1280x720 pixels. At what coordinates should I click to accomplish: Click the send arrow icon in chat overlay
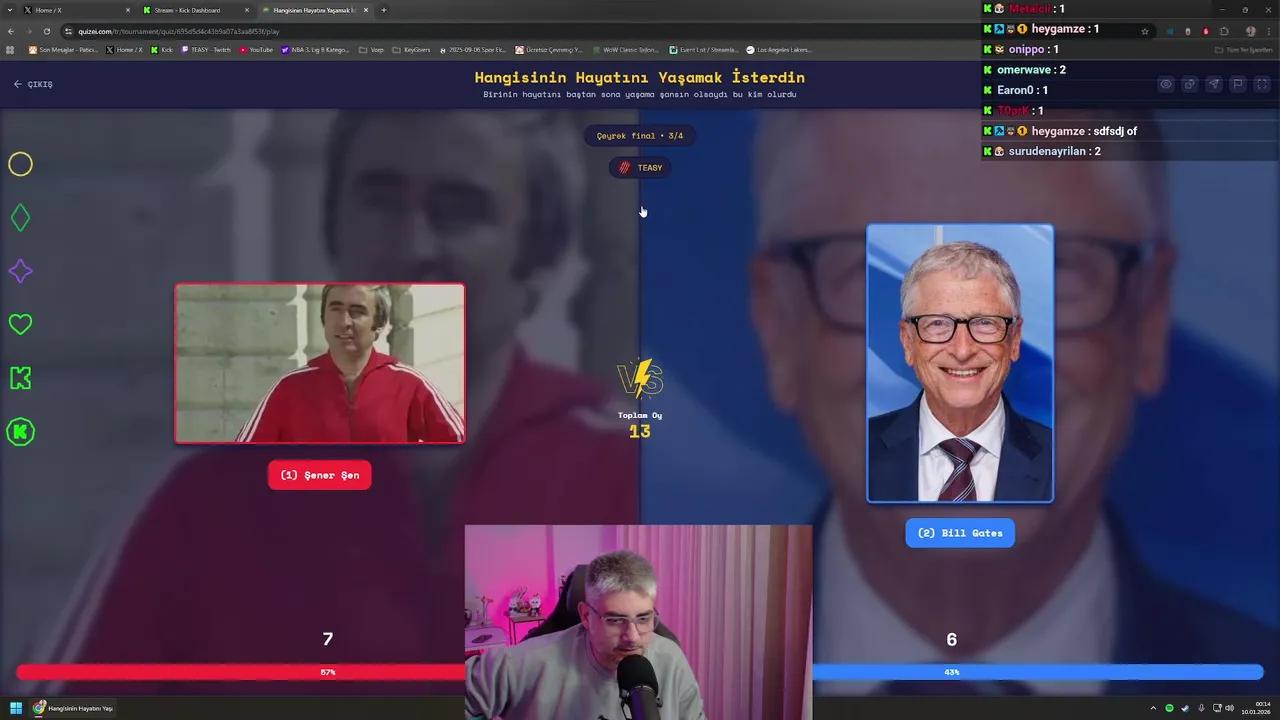1214,84
